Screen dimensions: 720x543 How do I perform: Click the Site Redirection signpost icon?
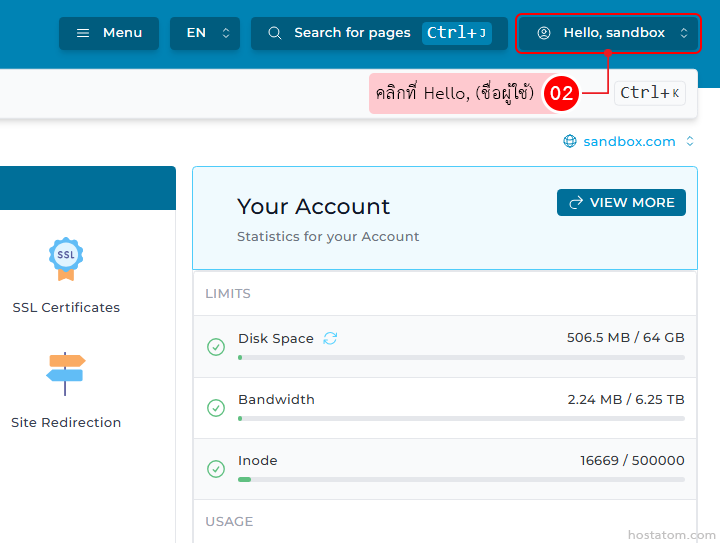[x=66, y=372]
